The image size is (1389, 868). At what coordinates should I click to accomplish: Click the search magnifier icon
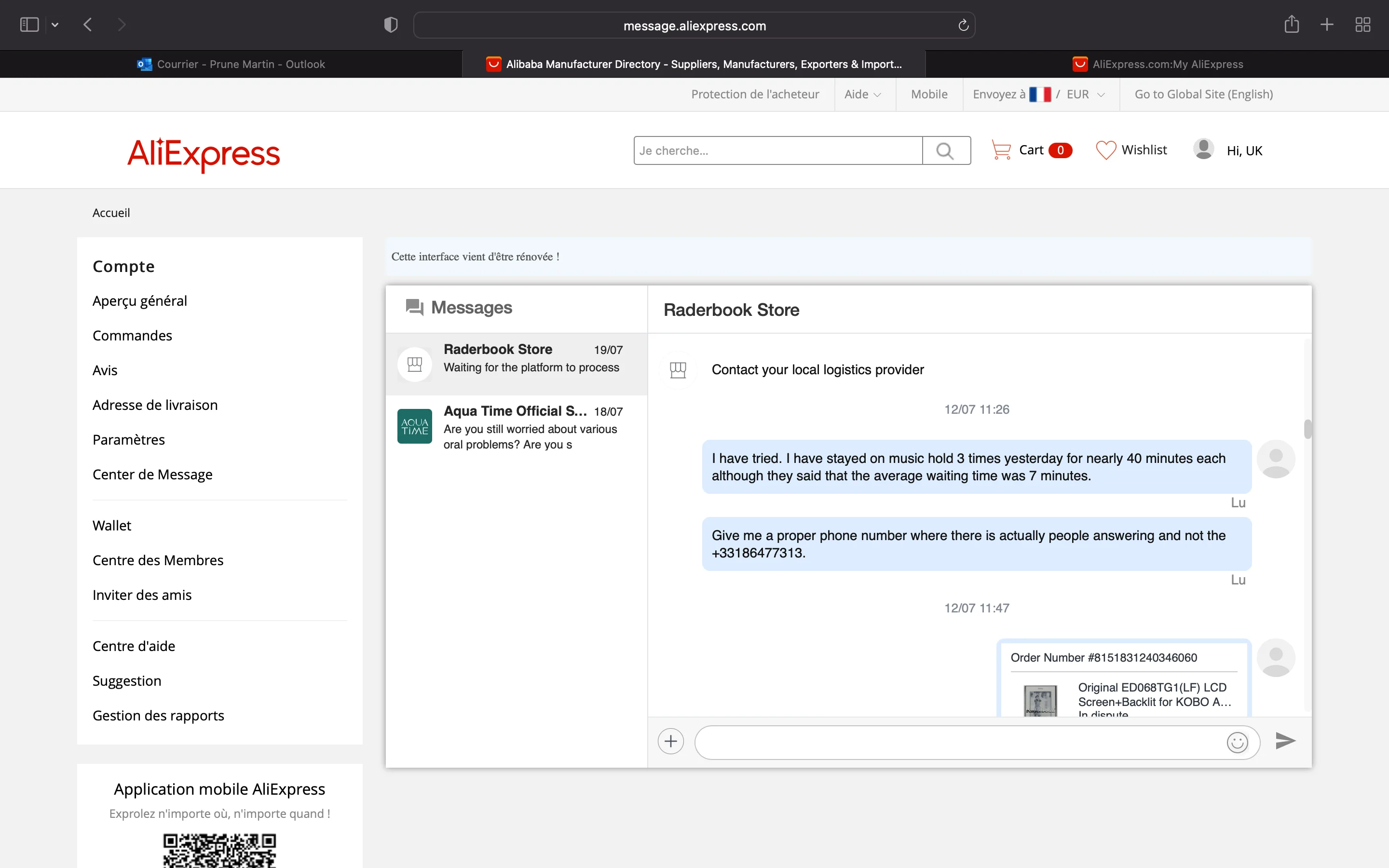(x=945, y=150)
